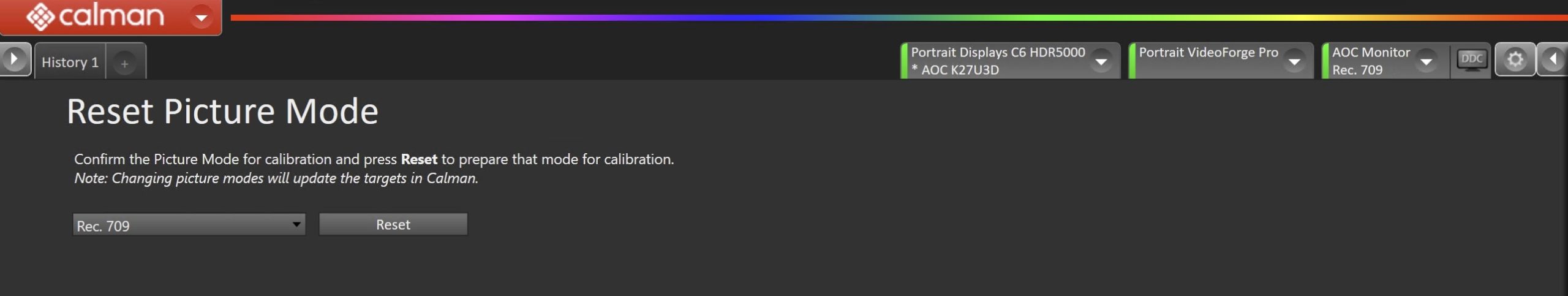1568x296 pixels.
Task: Open the Calman main menu arrow
Action: [x=201, y=17]
